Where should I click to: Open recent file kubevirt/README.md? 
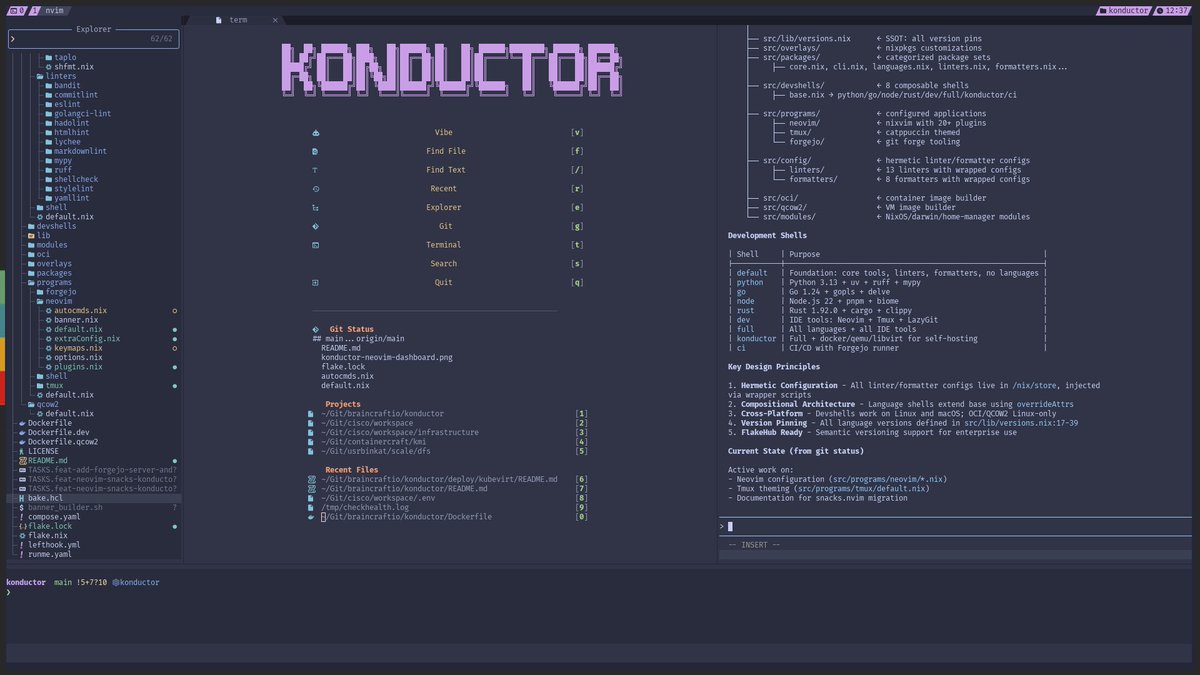[439, 479]
